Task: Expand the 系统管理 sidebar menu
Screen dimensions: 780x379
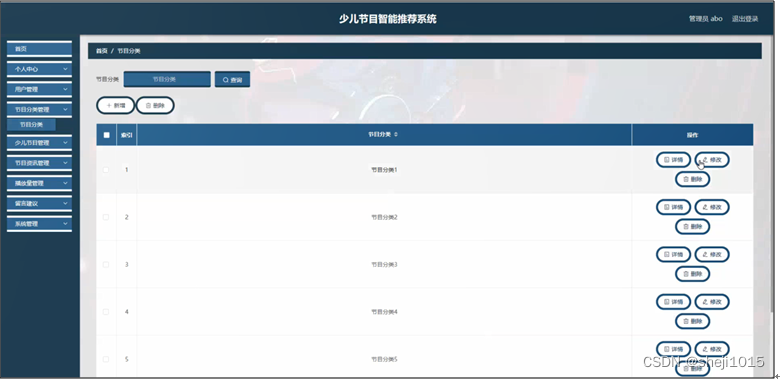Action: click(39, 224)
